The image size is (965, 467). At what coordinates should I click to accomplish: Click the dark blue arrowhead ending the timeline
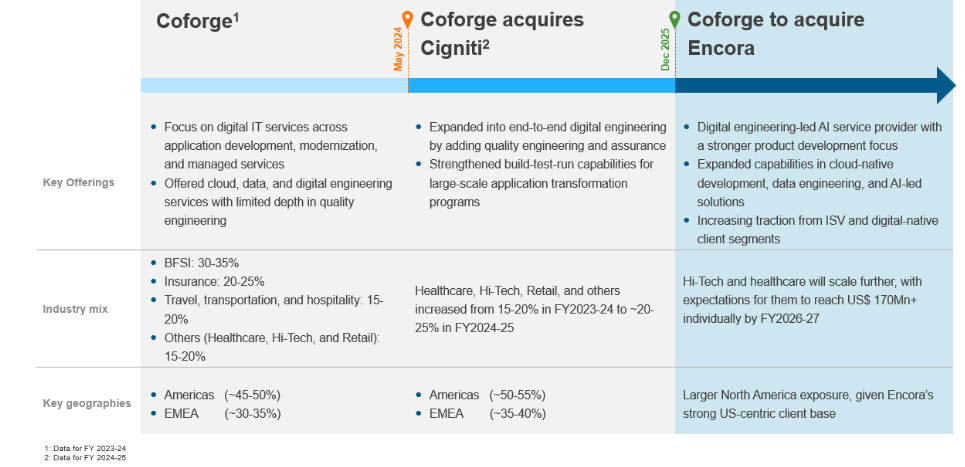[x=945, y=86]
